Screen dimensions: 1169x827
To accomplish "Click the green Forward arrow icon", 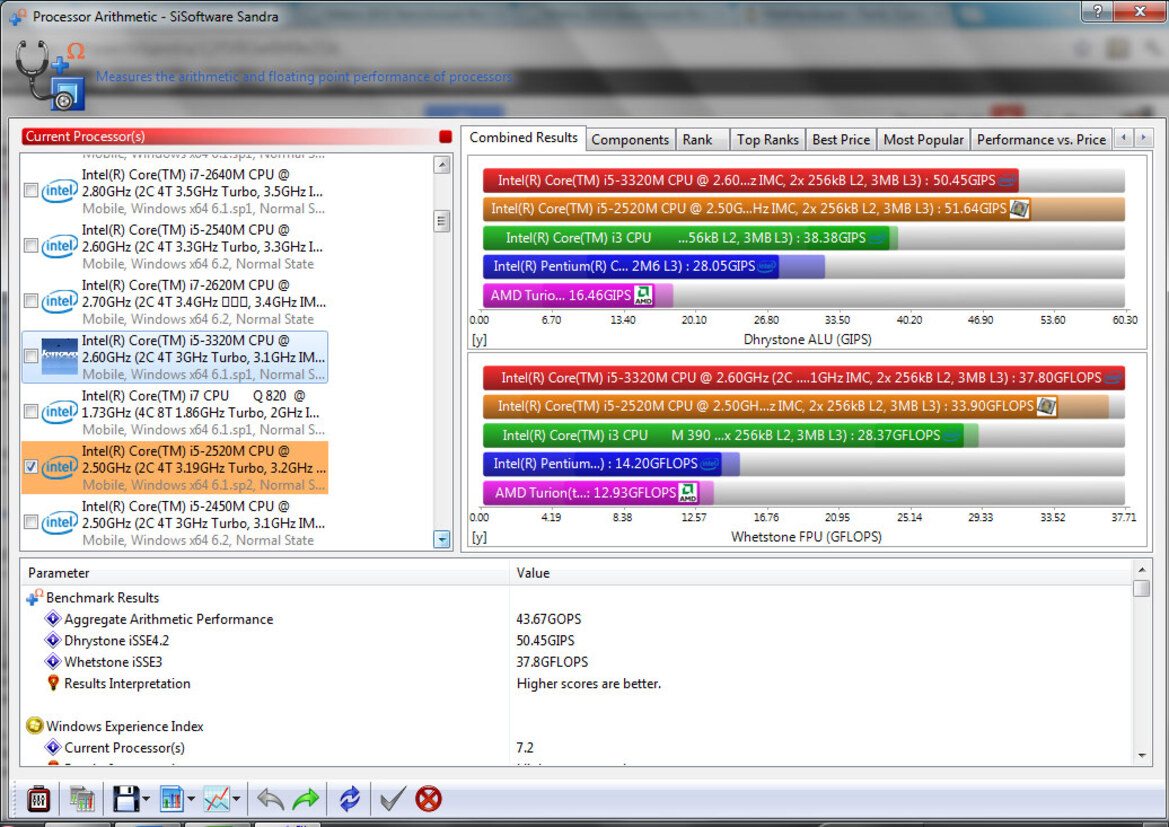I will click(306, 799).
